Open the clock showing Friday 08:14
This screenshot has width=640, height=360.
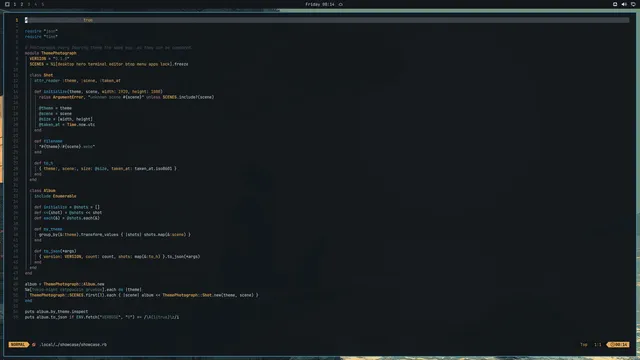(x=320, y=4)
